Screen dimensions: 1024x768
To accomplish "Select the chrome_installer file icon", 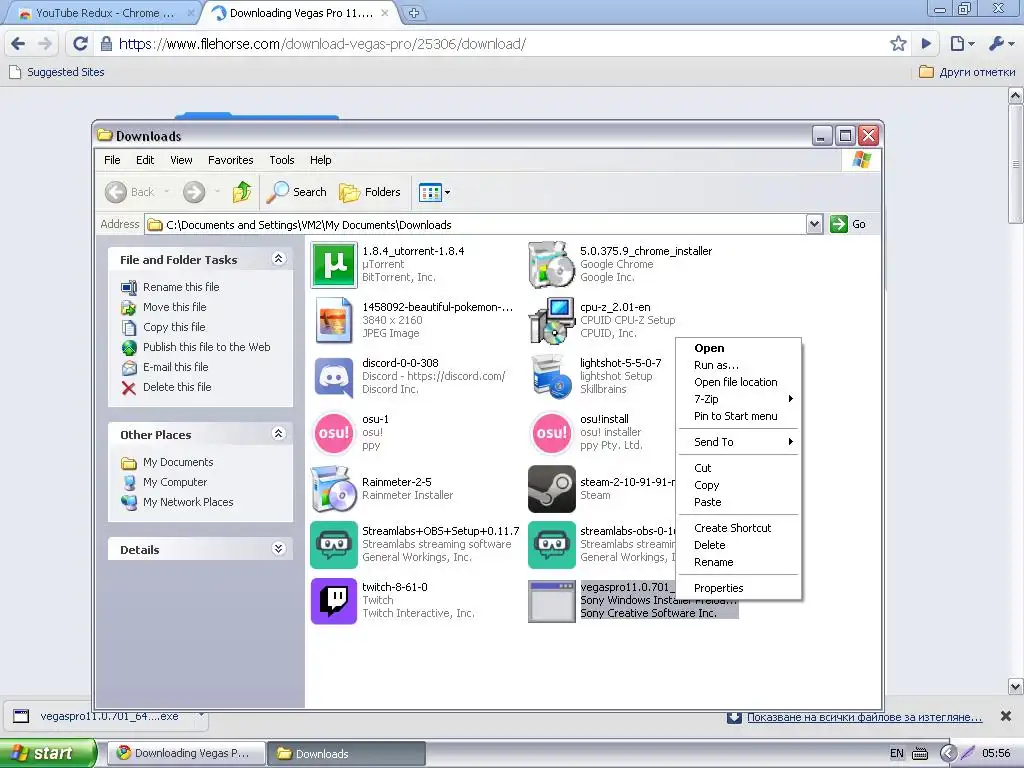I will coord(551,264).
